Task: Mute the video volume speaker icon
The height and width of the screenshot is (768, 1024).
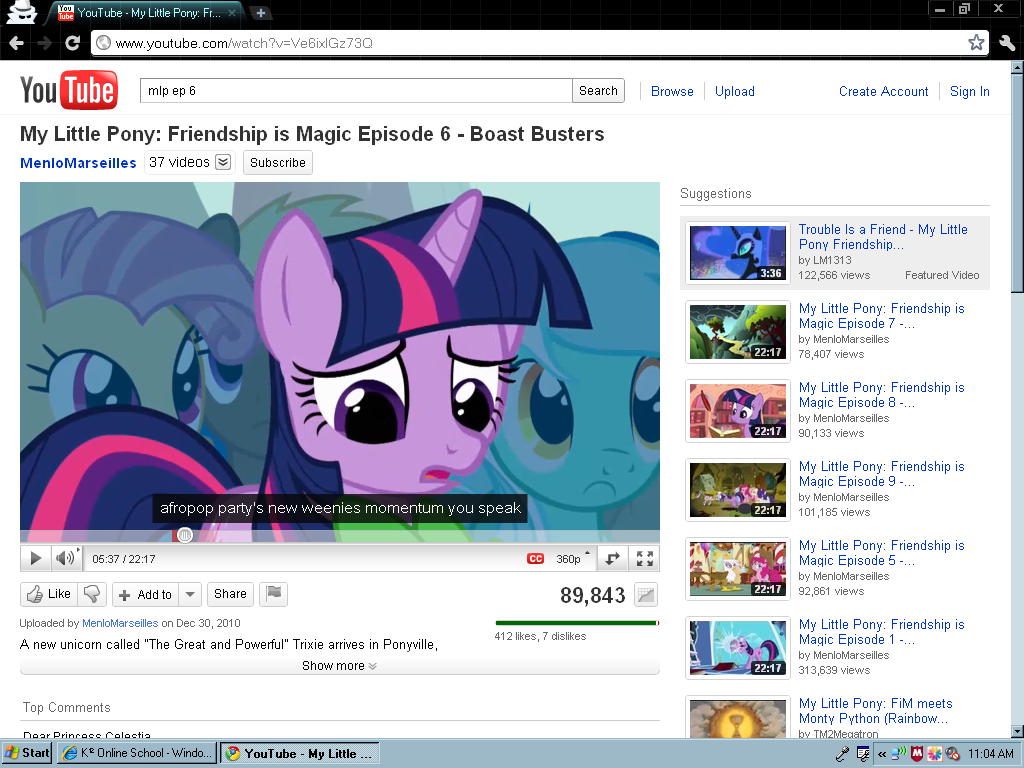Action: tap(65, 558)
